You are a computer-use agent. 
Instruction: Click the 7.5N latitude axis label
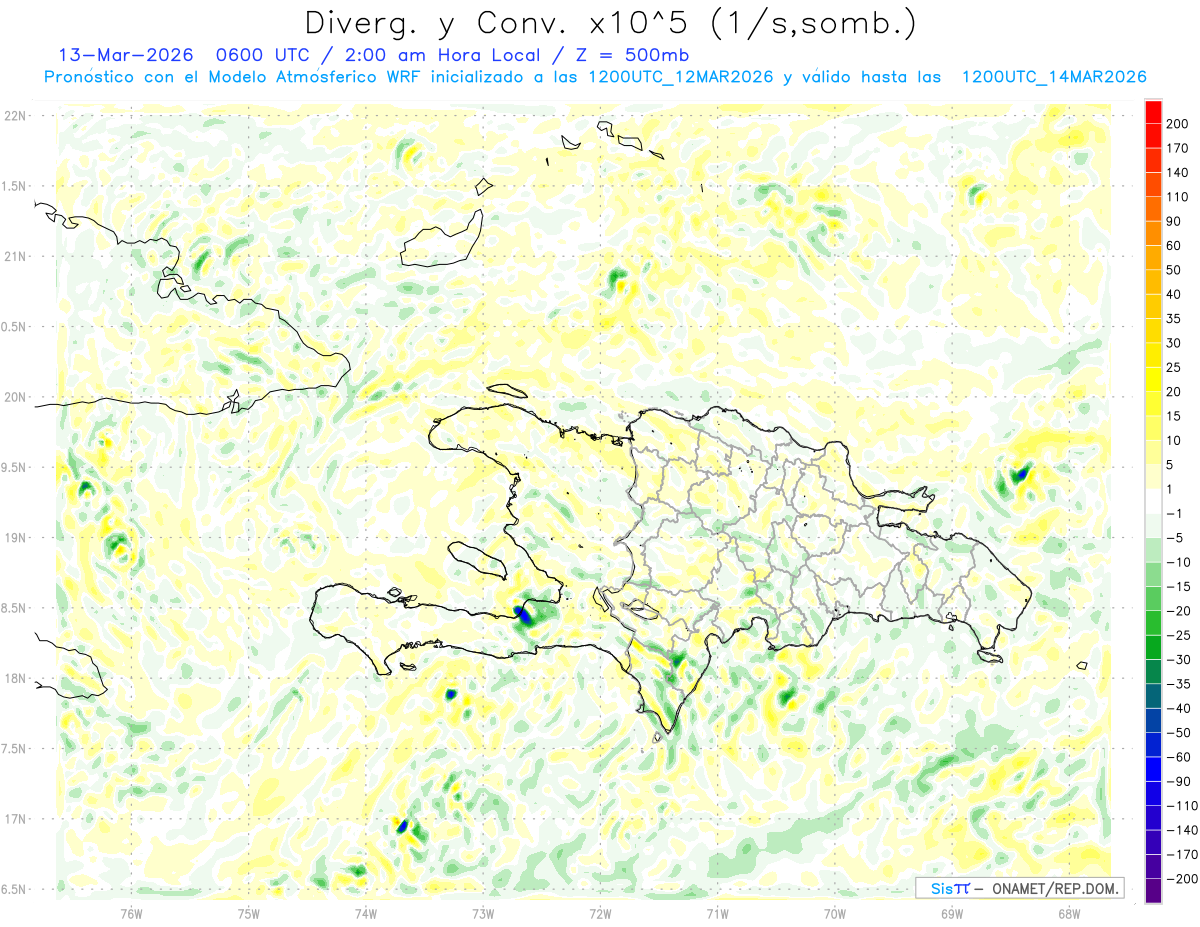[14, 749]
